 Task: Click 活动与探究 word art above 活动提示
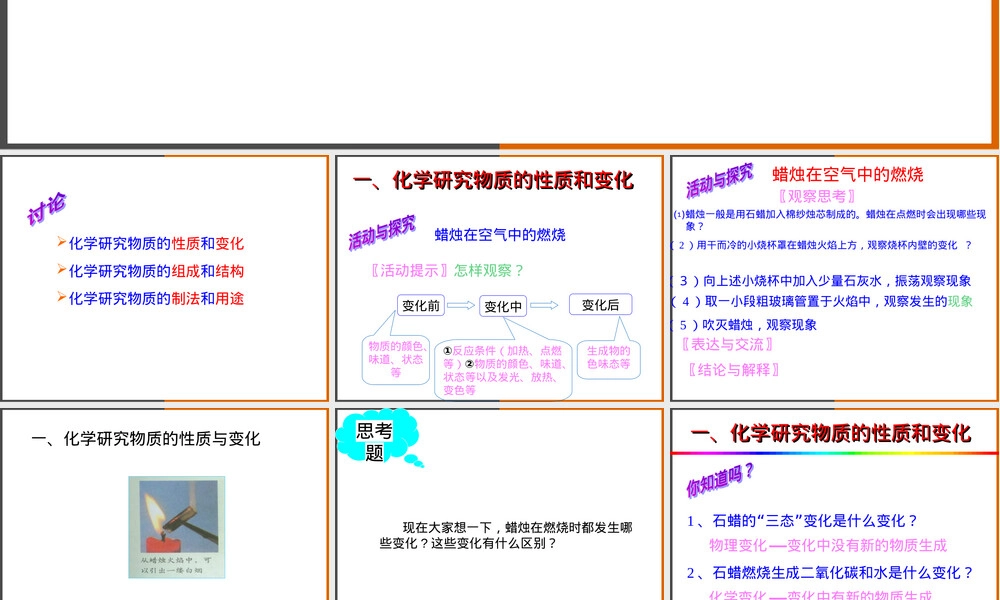click(381, 231)
